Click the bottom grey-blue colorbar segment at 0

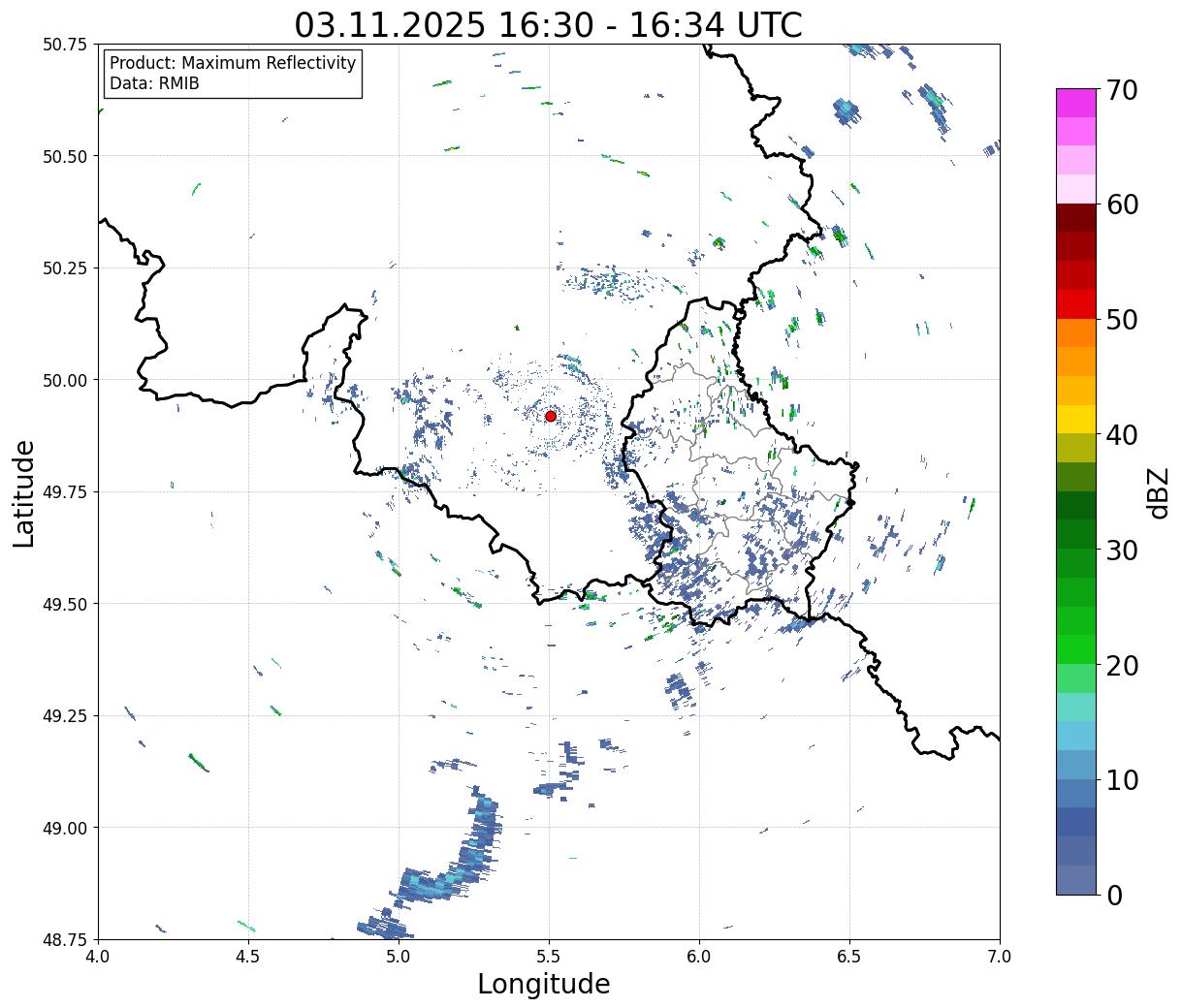pos(1076,879)
